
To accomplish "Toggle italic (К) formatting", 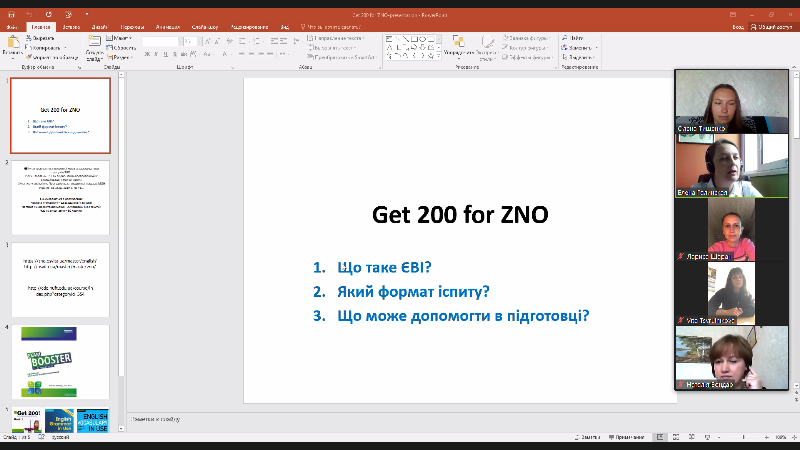I will (156, 54).
